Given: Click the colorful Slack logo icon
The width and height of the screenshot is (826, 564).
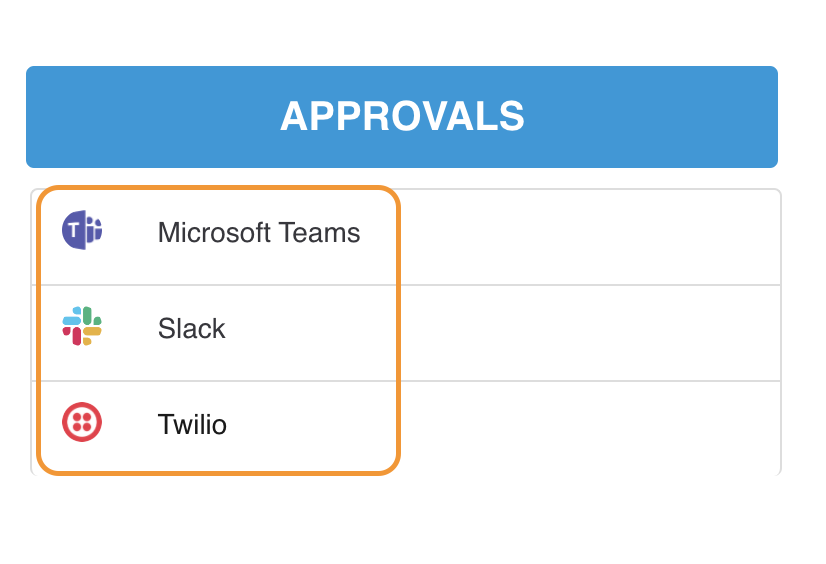Looking at the screenshot, I should [82, 327].
